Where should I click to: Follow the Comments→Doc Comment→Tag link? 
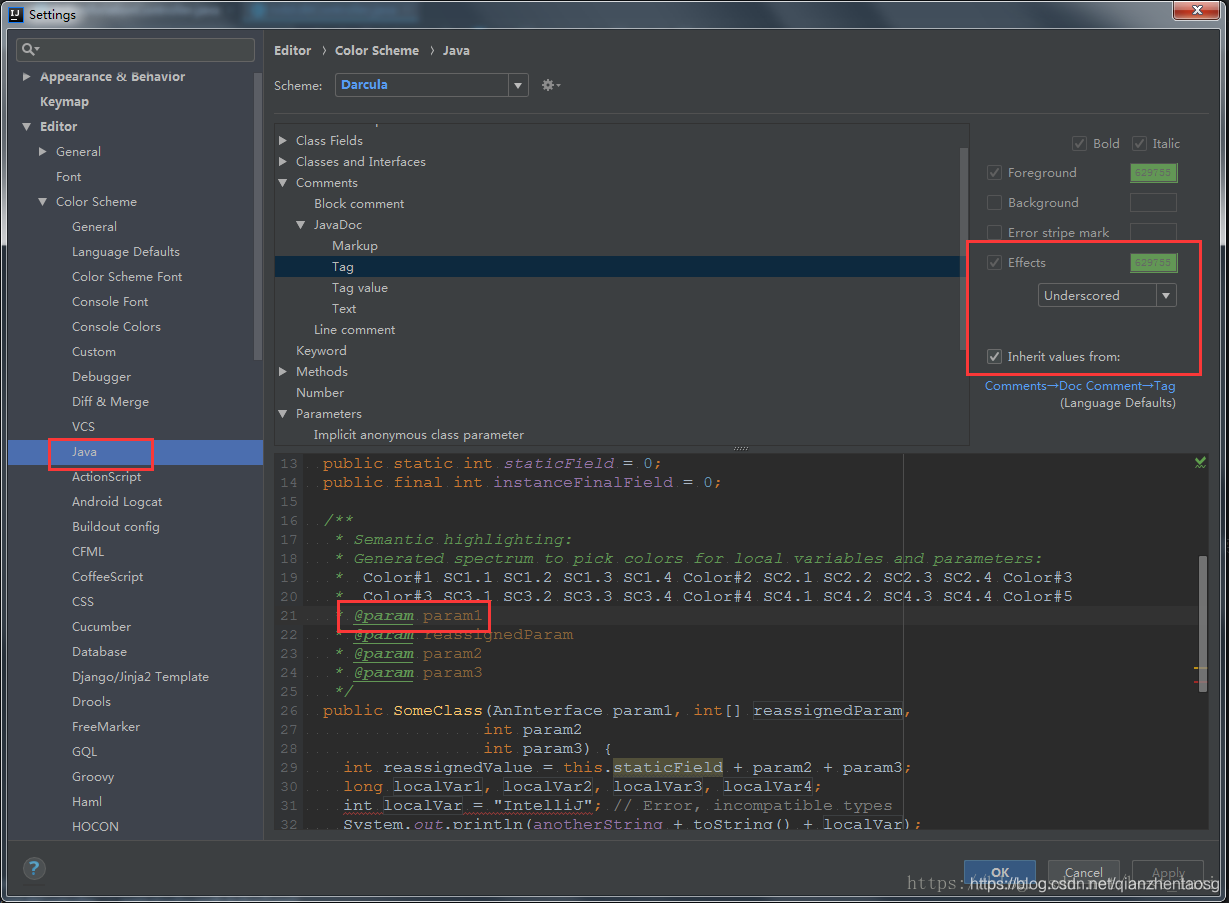click(x=1080, y=386)
